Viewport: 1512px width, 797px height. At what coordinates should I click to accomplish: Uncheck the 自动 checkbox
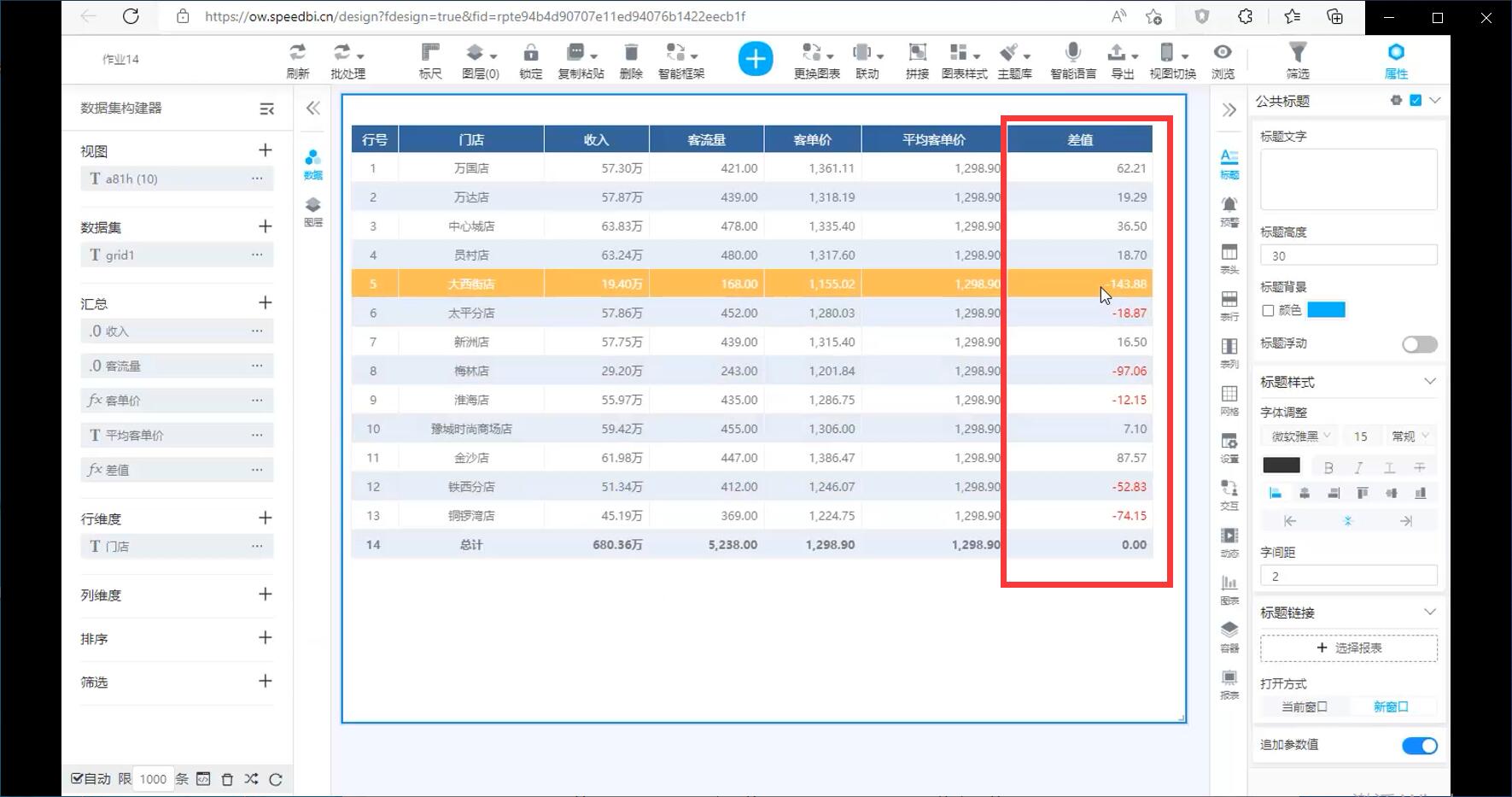tap(78, 778)
